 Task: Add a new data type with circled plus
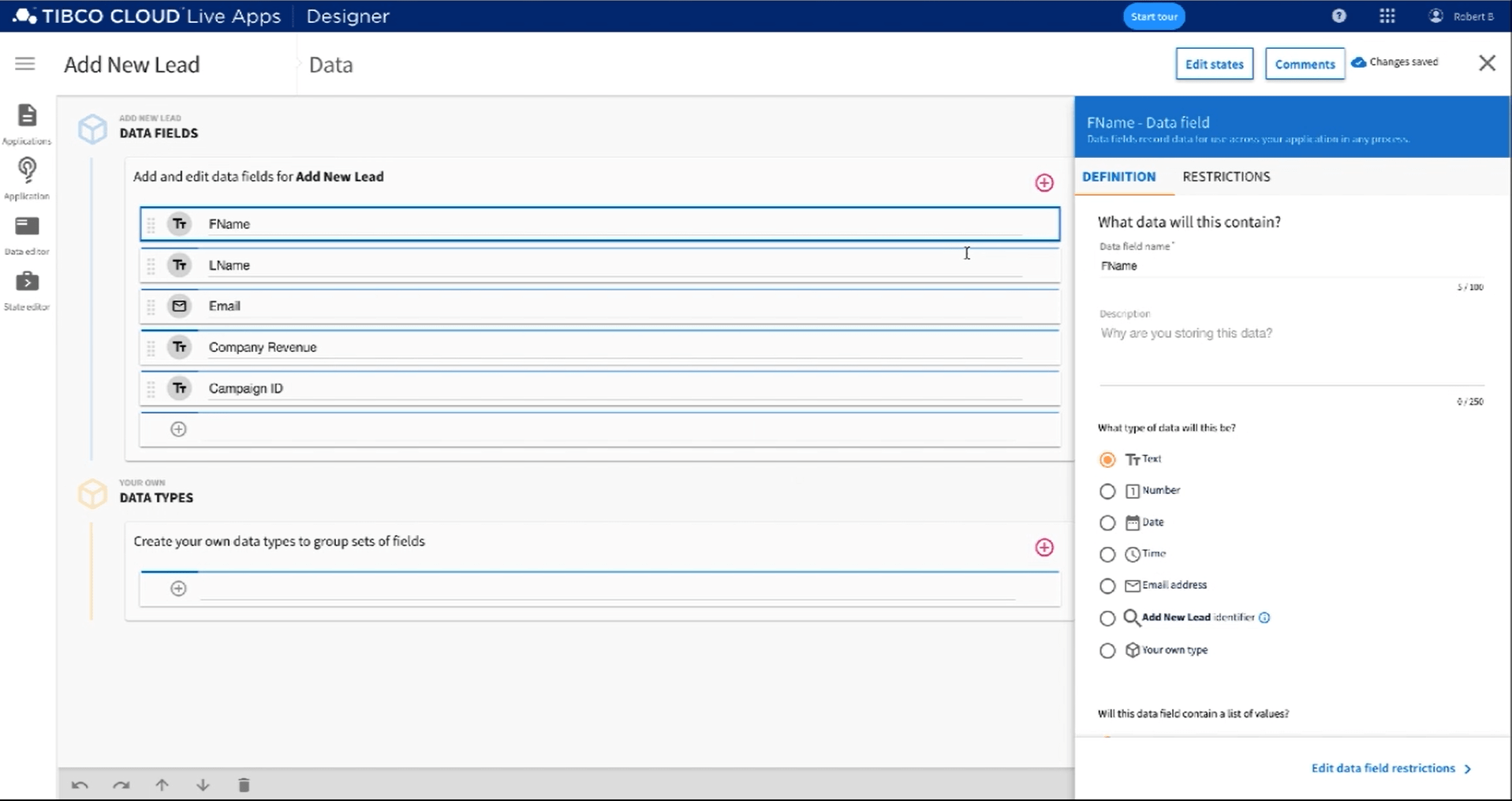pos(179,589)
